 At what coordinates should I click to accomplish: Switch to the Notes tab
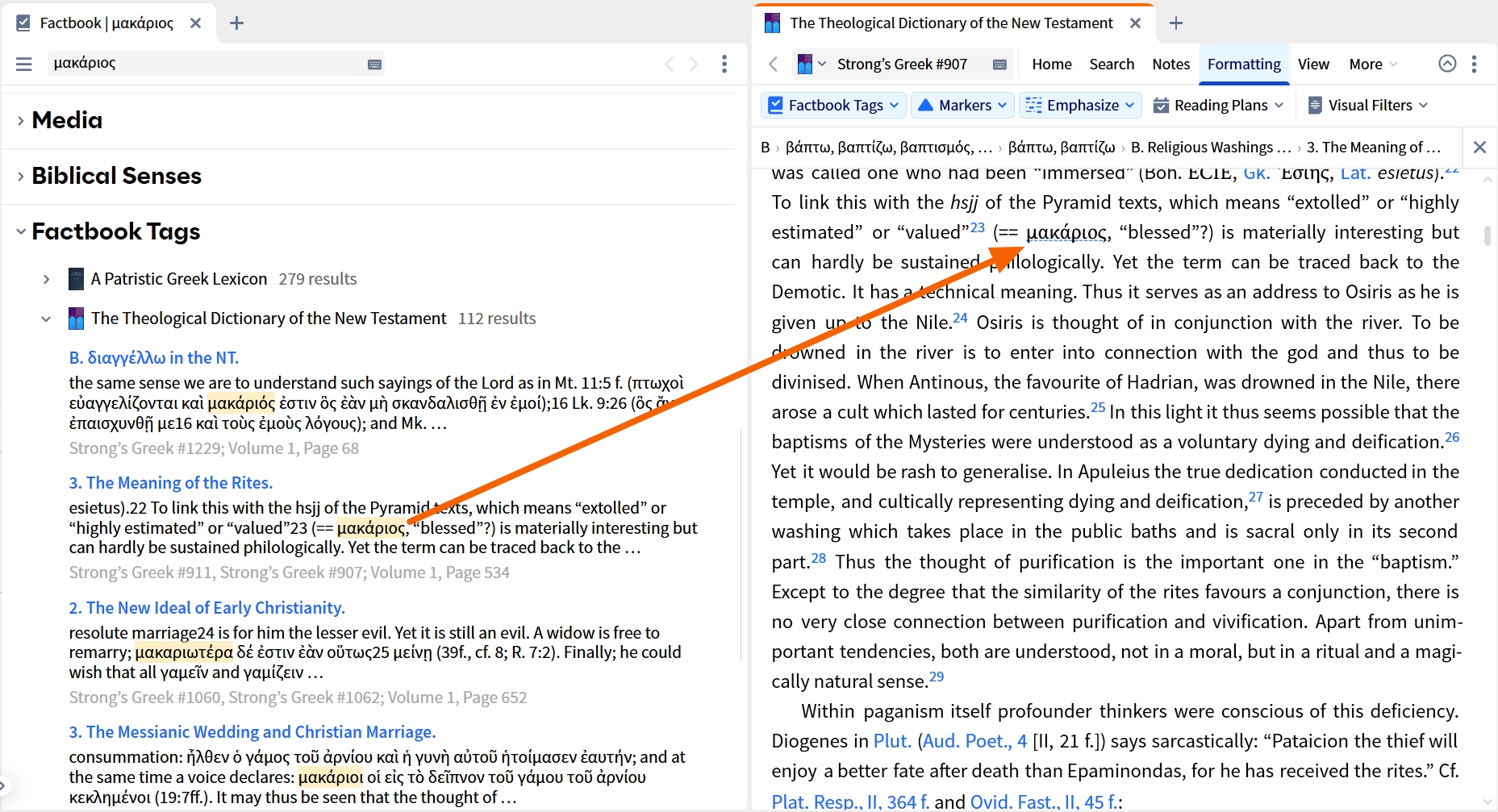pos(1170,64)
